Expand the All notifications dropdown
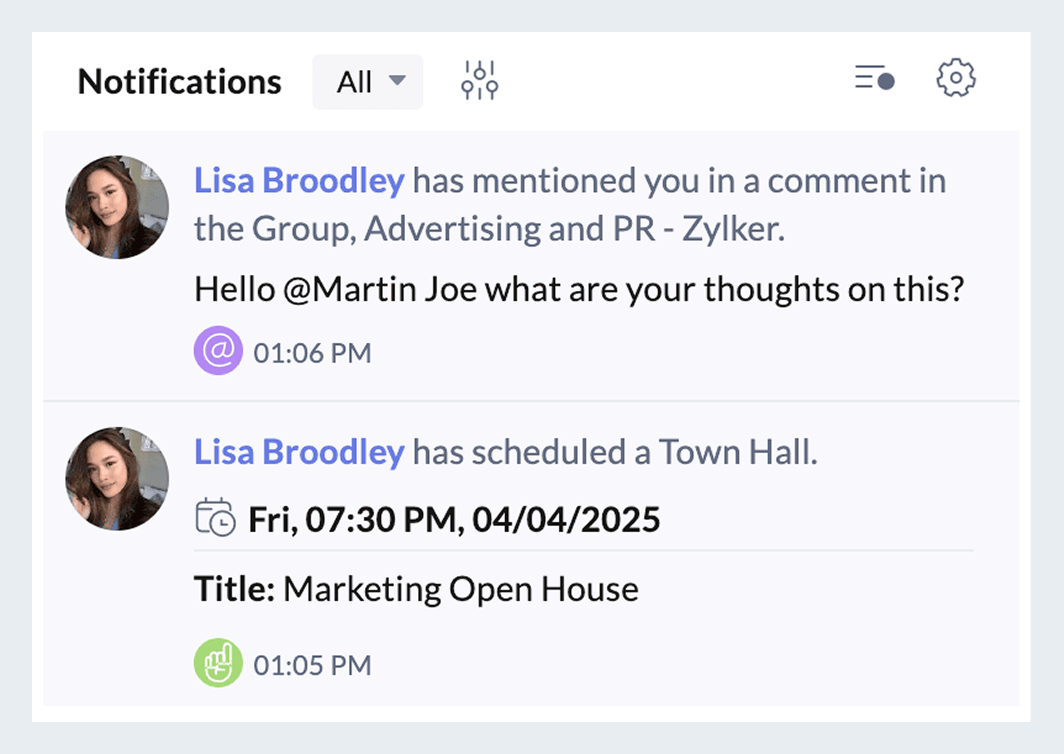1064x754 pixels. [x=367, y=82]
